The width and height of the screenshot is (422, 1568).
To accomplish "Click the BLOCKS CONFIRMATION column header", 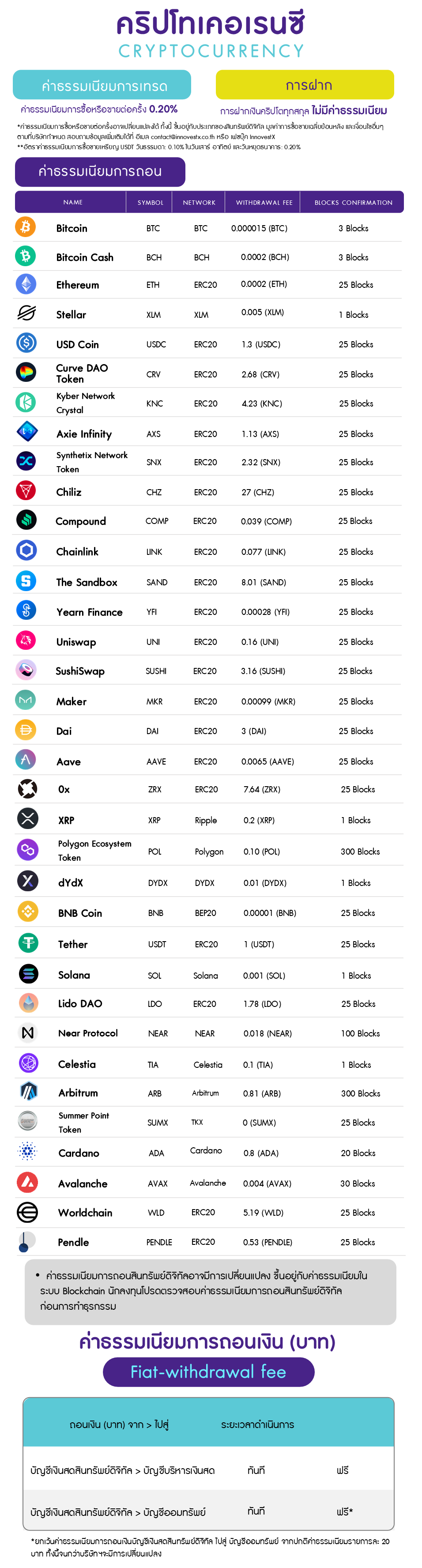I will 353,203.
